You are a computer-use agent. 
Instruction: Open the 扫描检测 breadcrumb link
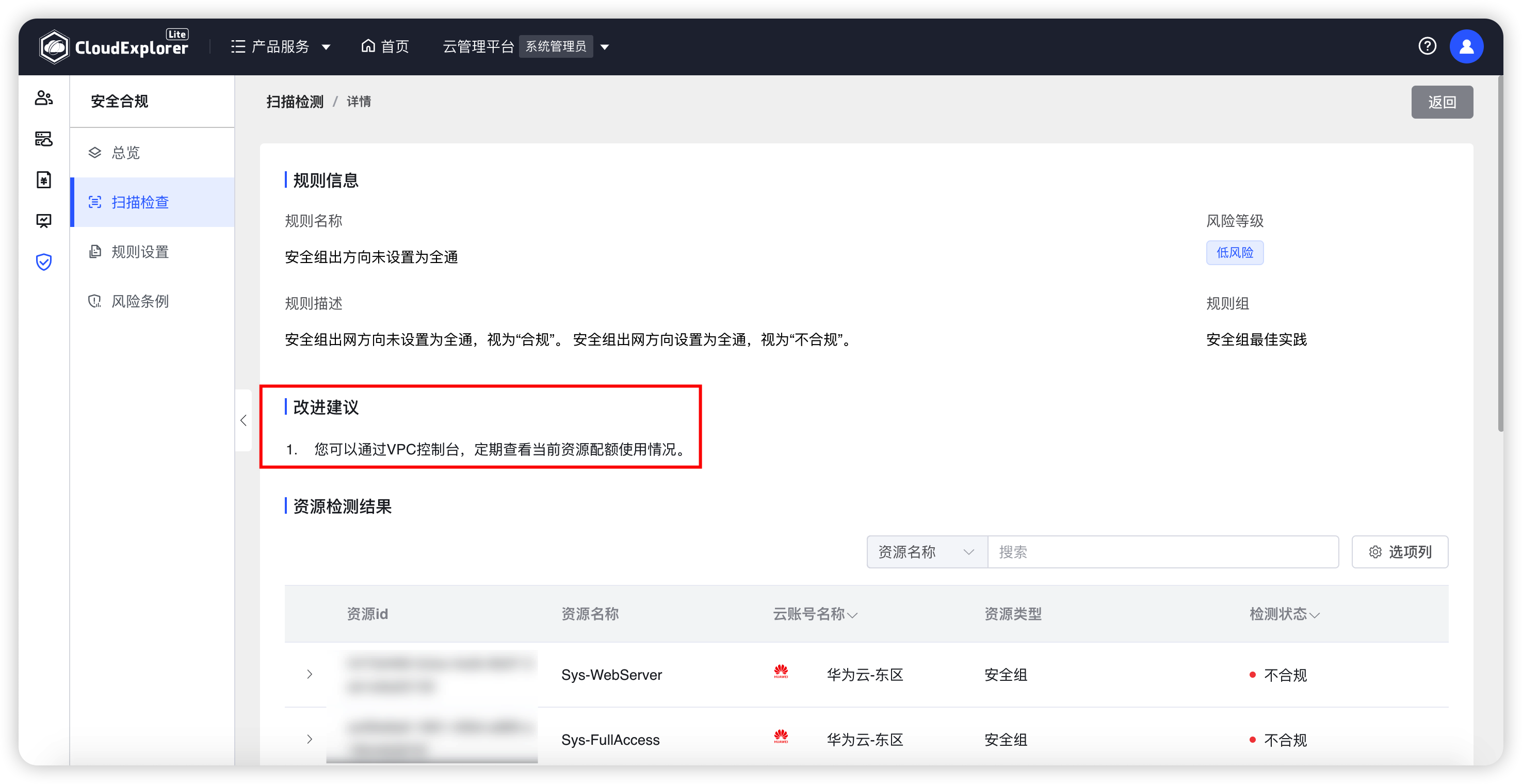pyautogui.click(x=295, y=102)
